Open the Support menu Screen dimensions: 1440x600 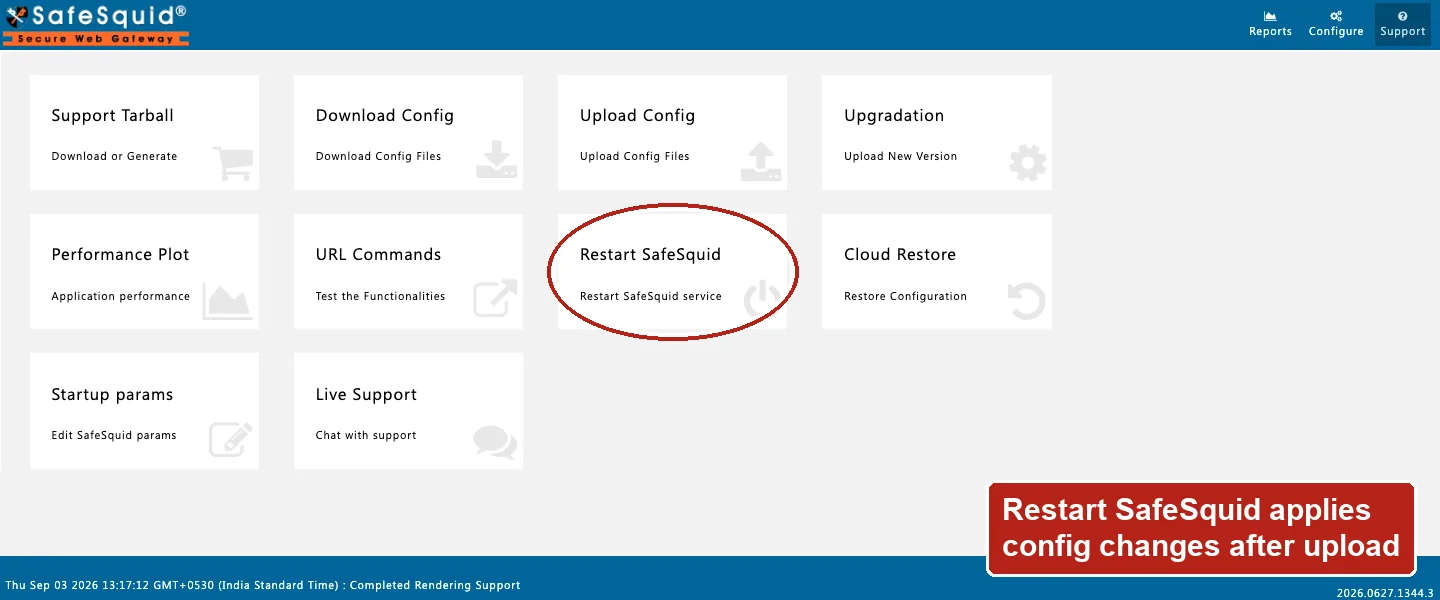pyautogui.click(x=1403, y=25)
